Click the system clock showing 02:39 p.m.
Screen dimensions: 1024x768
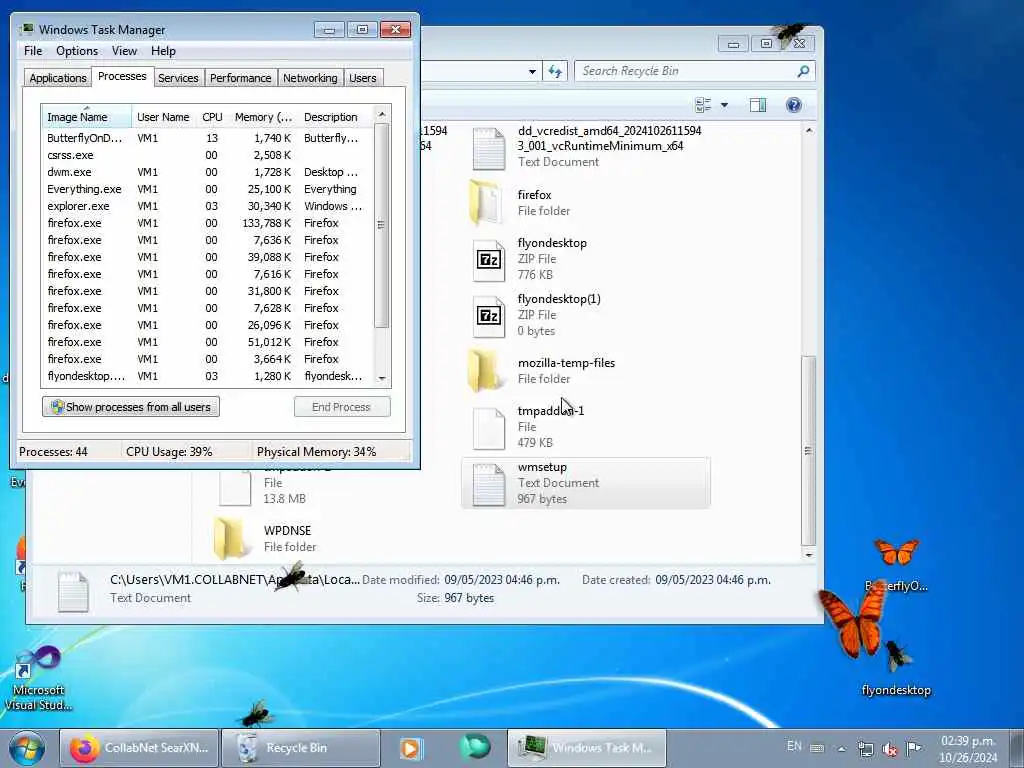point(968,749)
